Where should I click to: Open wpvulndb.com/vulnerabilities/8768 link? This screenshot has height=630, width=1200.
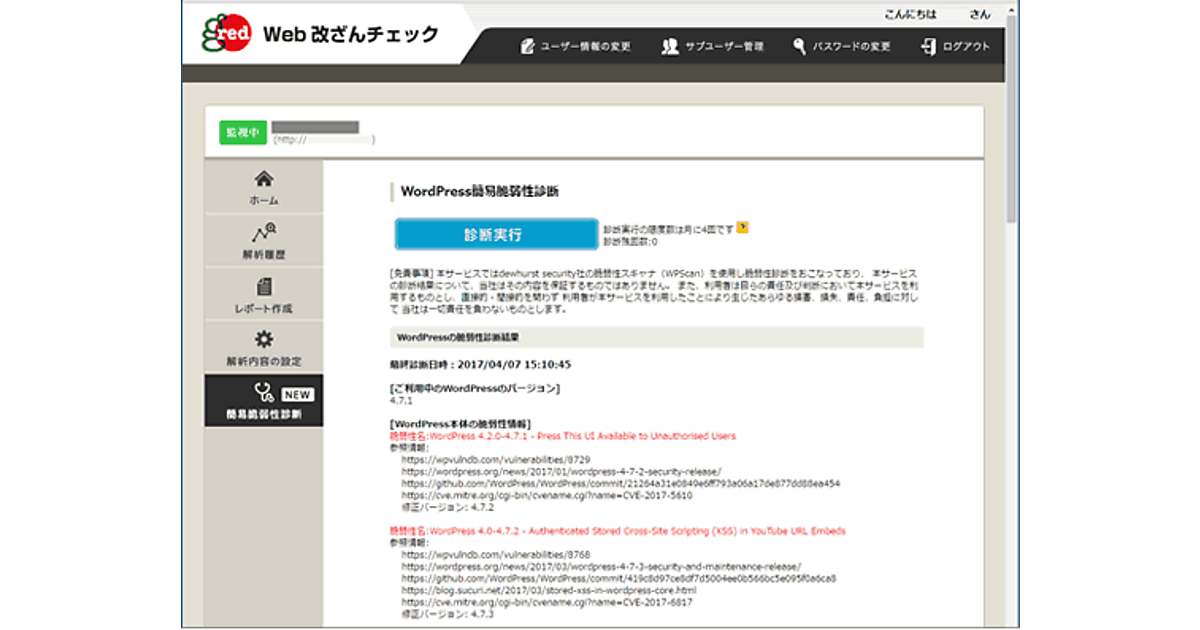tap(496, 554)
